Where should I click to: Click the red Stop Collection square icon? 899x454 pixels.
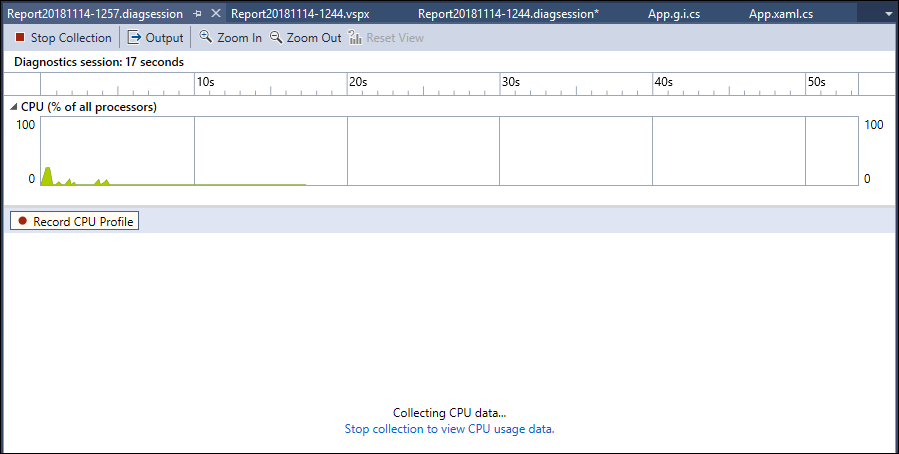click(20, 37)
